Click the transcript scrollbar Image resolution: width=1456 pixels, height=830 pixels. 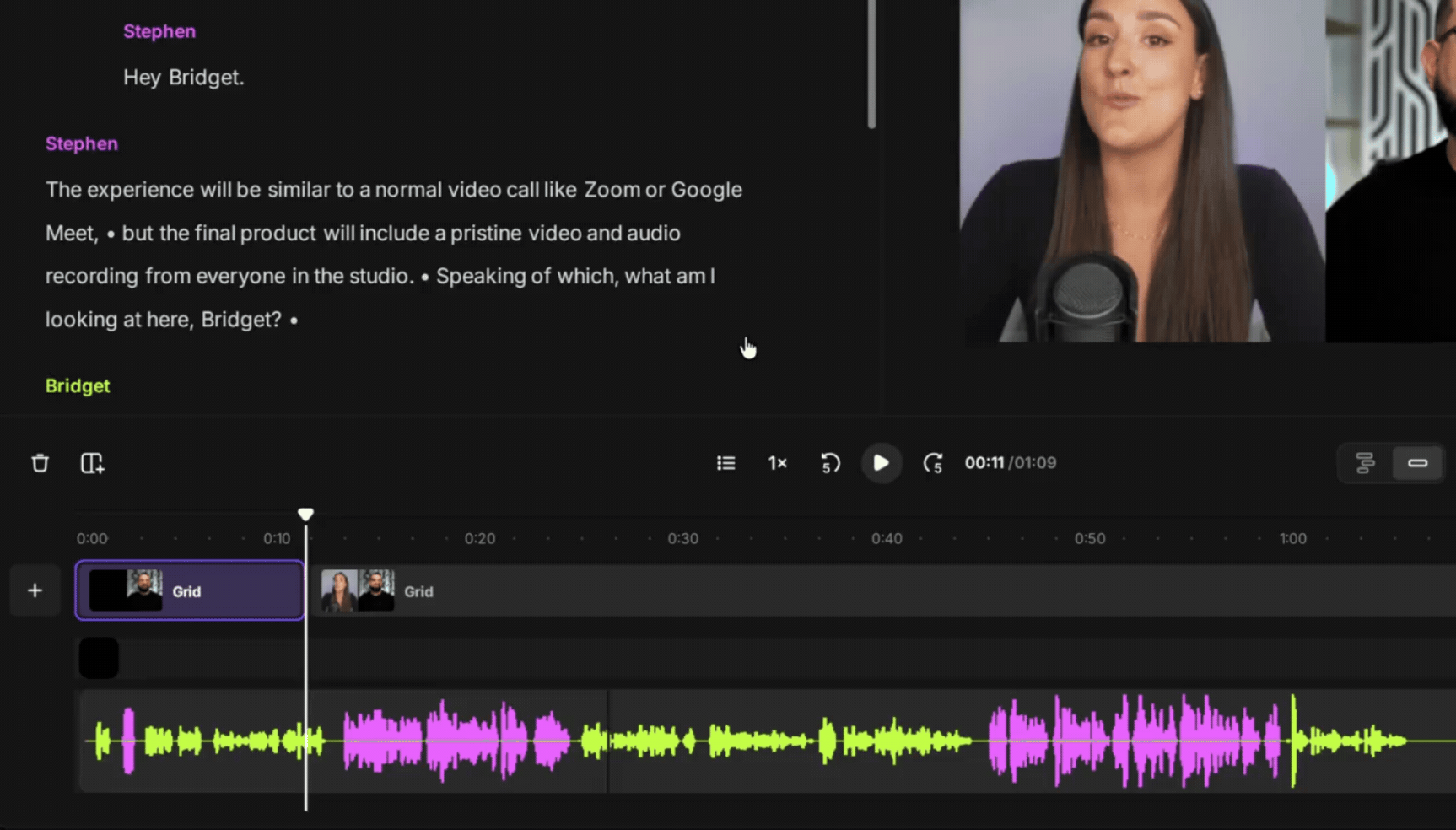coord(871,64)
